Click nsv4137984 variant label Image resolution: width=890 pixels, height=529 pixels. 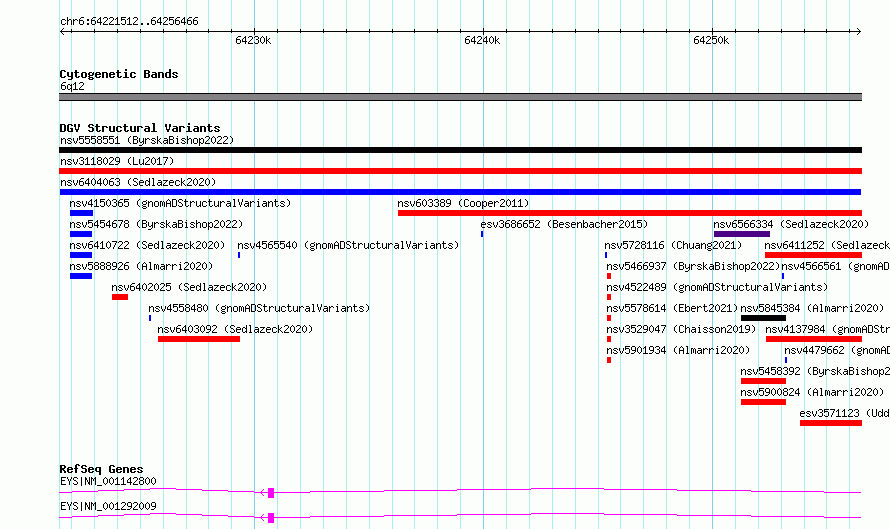pyautogui.click(x=828, y=329)
